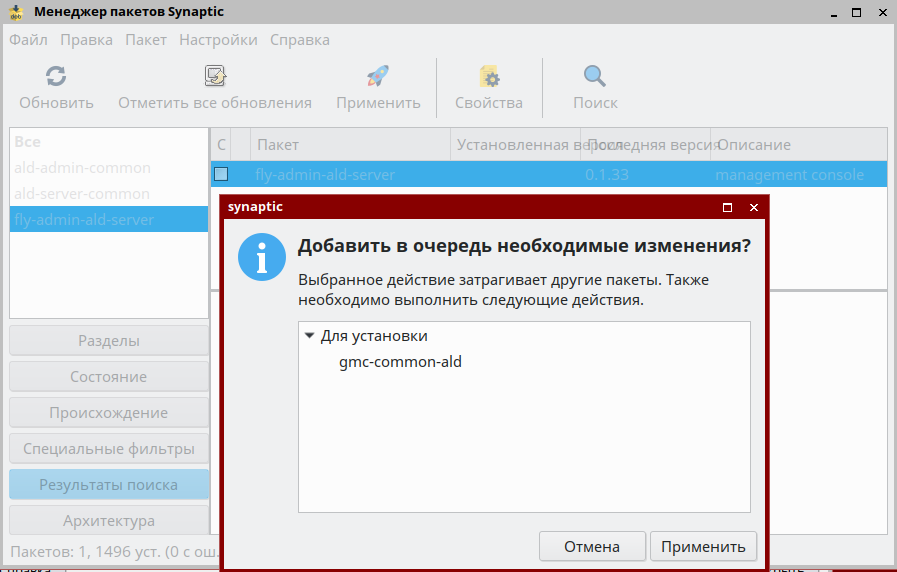Open the Свойства package properties icon

[489, 76]
